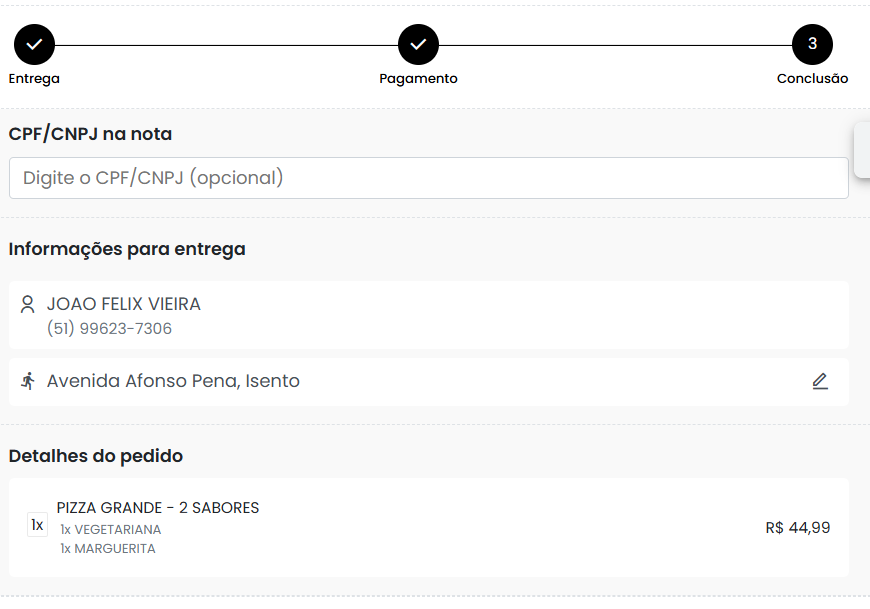Click the step 3 Conclusão circle

(812, 44)
